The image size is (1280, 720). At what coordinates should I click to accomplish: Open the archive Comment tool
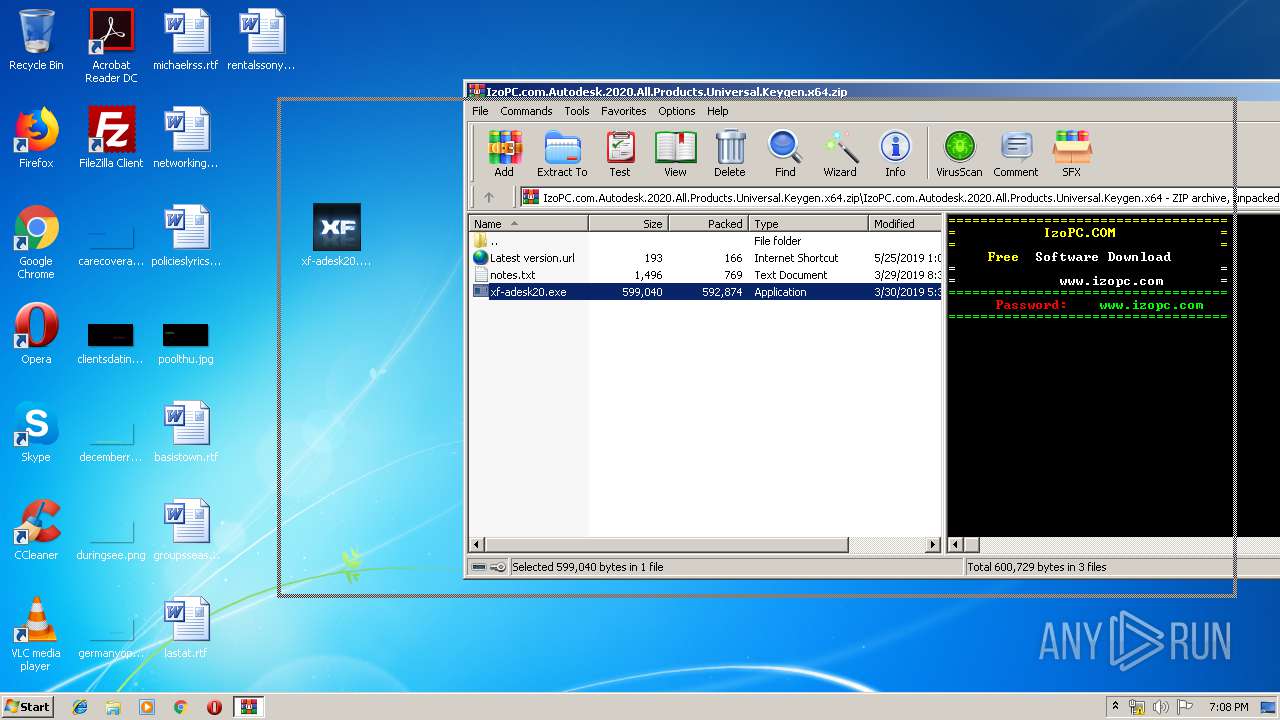(1016, 154)
